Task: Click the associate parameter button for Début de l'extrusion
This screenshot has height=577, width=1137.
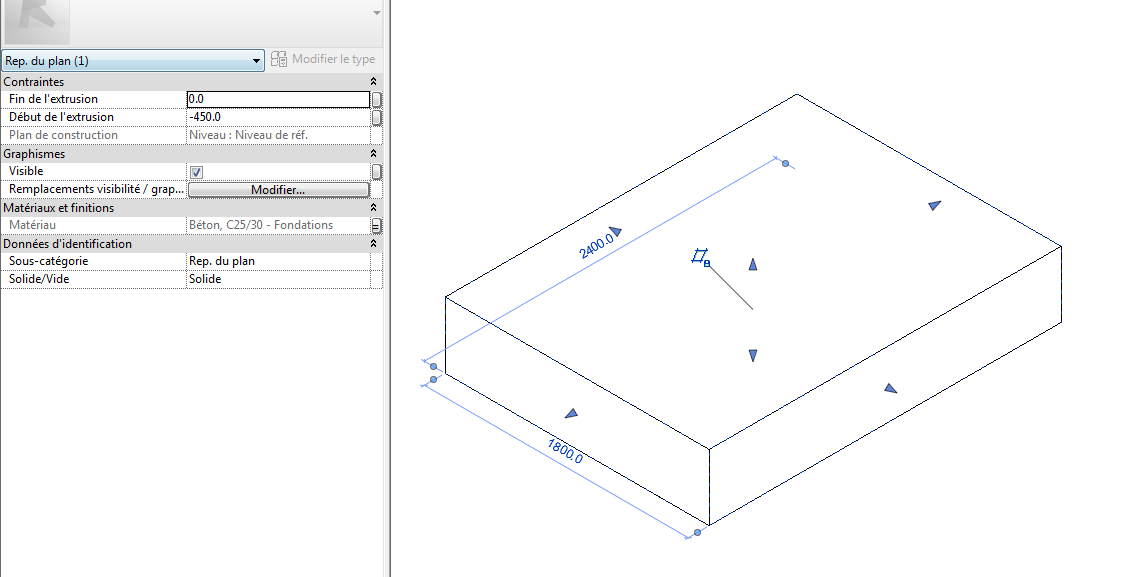Action: click(377, 118)
